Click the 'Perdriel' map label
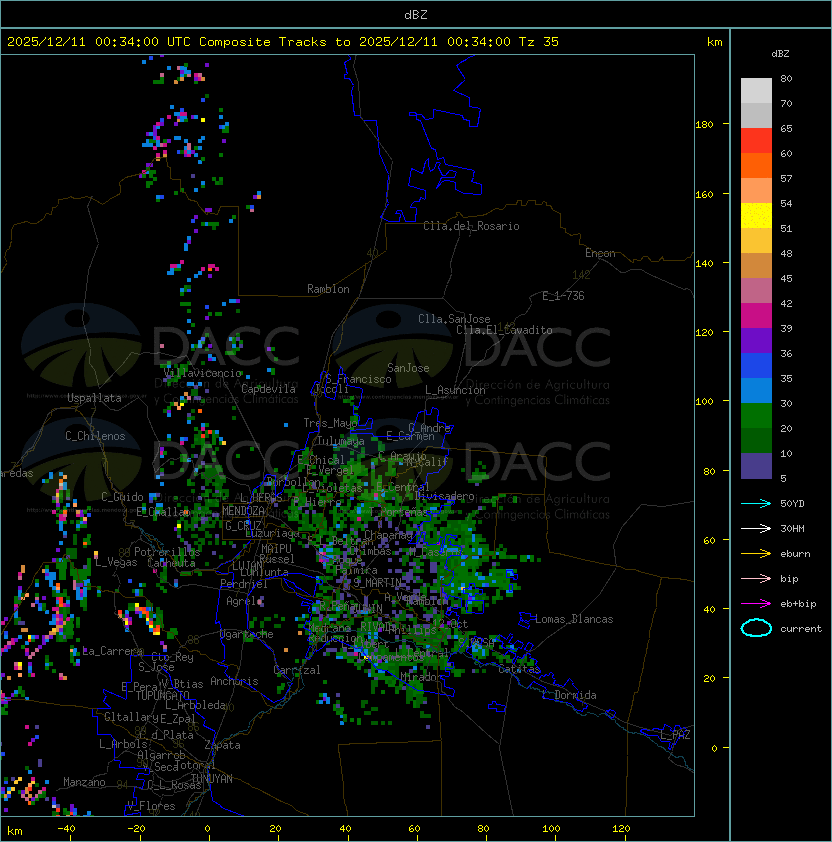The width and height of the screenshot is (832, 842). pos(244,584)
